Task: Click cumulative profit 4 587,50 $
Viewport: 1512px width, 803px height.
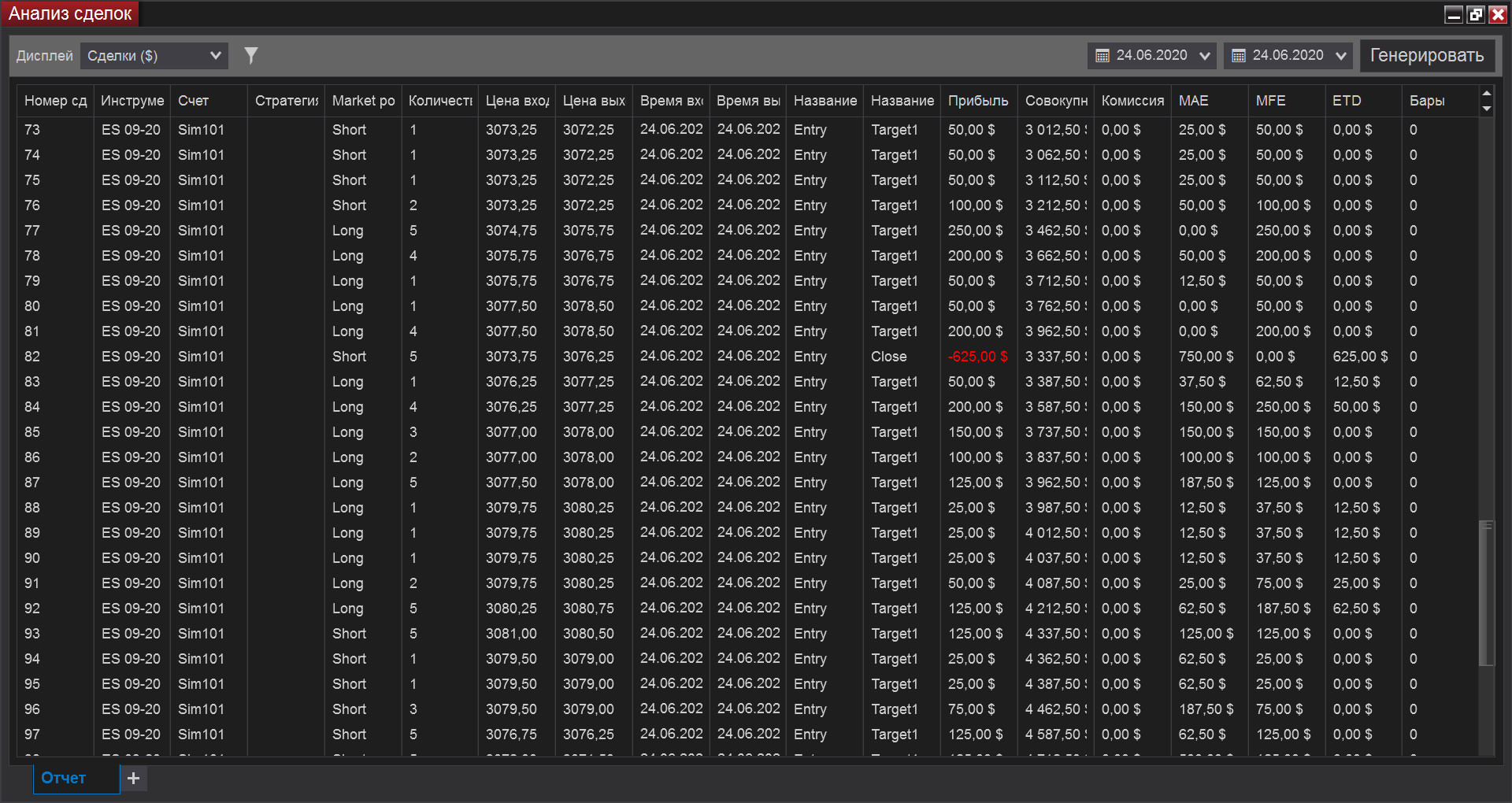Action: [x=1056, y=735]
